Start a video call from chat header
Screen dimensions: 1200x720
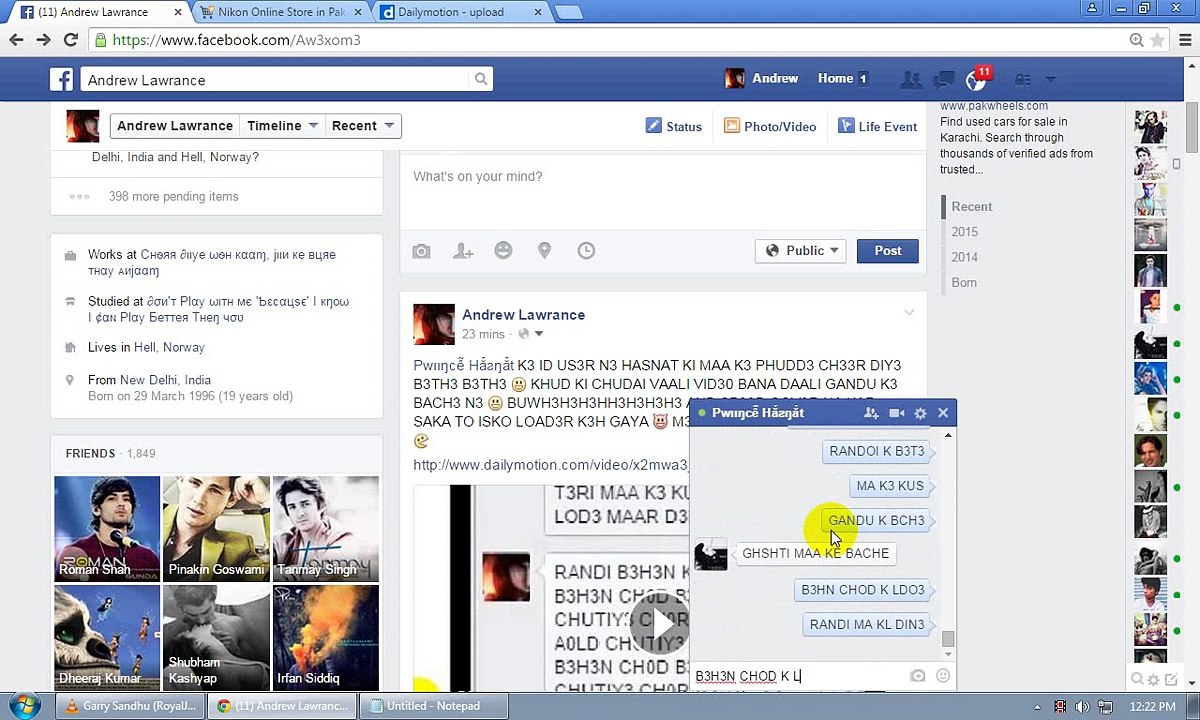click(896, 413)
